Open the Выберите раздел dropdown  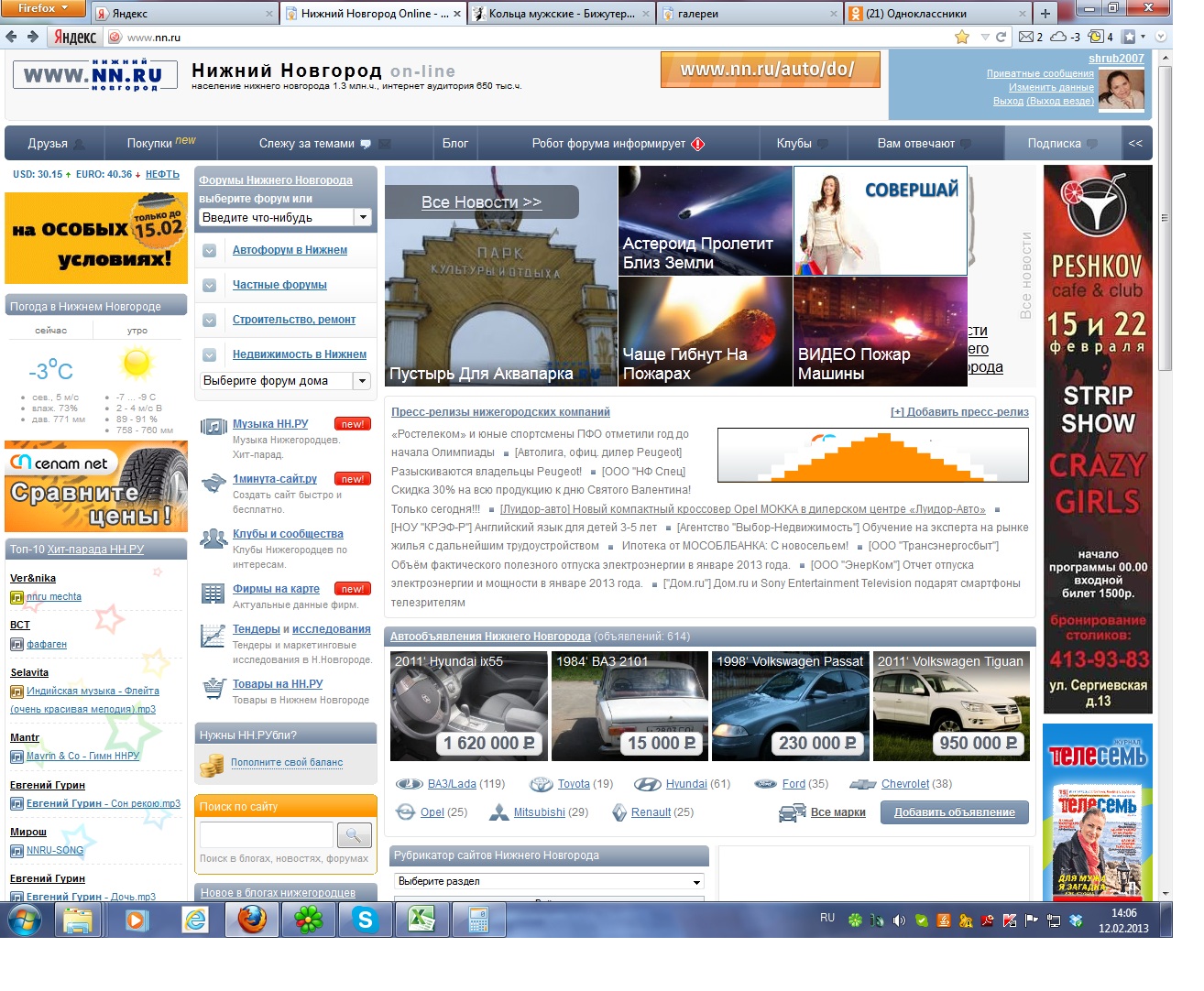click(550, 881)
